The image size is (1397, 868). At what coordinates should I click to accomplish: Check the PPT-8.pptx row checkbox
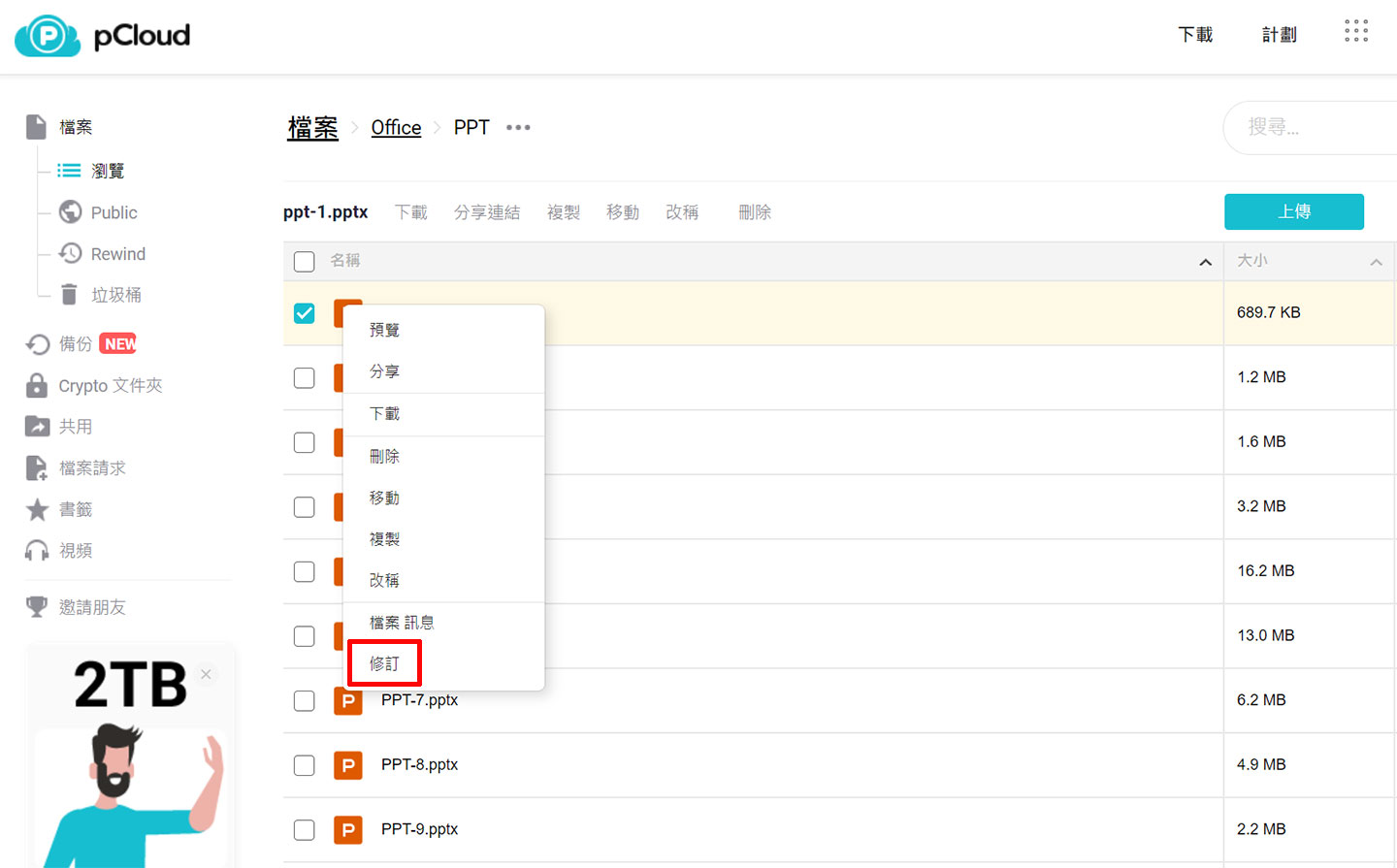(304, 765)
